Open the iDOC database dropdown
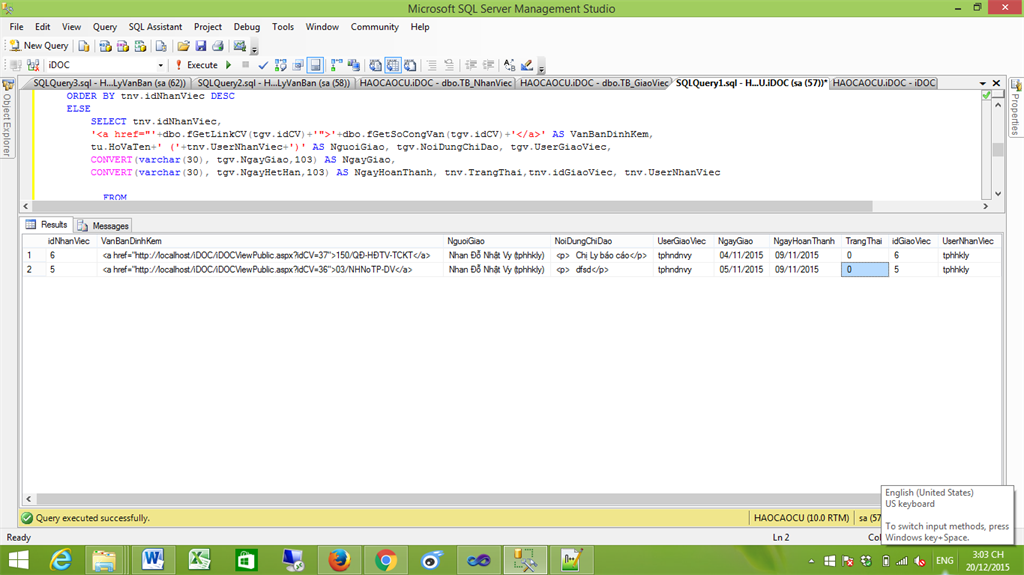Image resolution: width=1024 pixels, height=575 pixels. coord(161,65)
